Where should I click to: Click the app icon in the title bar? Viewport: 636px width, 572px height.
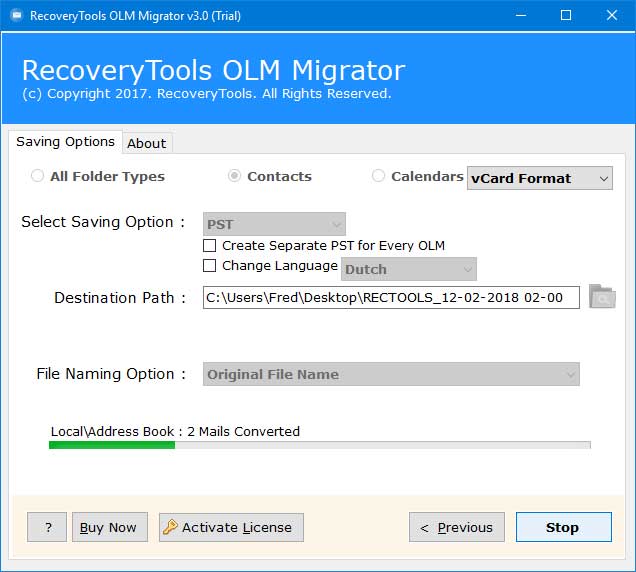(17, 15)
